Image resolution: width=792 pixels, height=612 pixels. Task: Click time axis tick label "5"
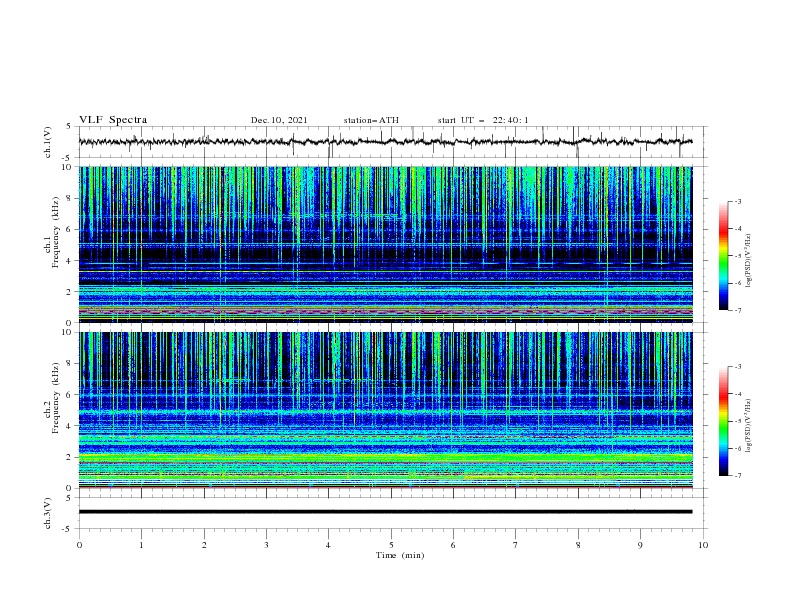tap(391, 545)
